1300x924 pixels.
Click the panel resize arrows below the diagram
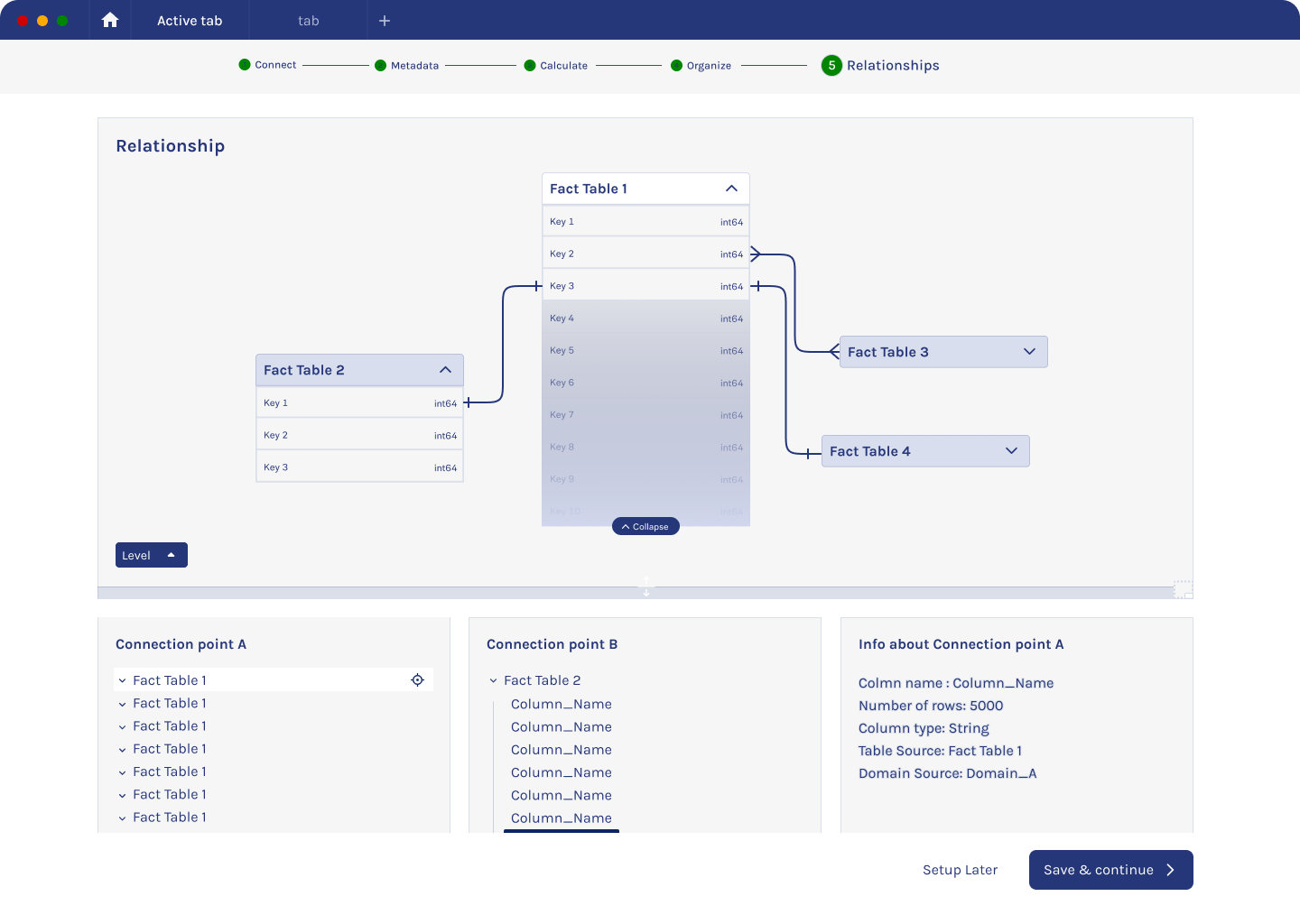click(x=646, y=587)
